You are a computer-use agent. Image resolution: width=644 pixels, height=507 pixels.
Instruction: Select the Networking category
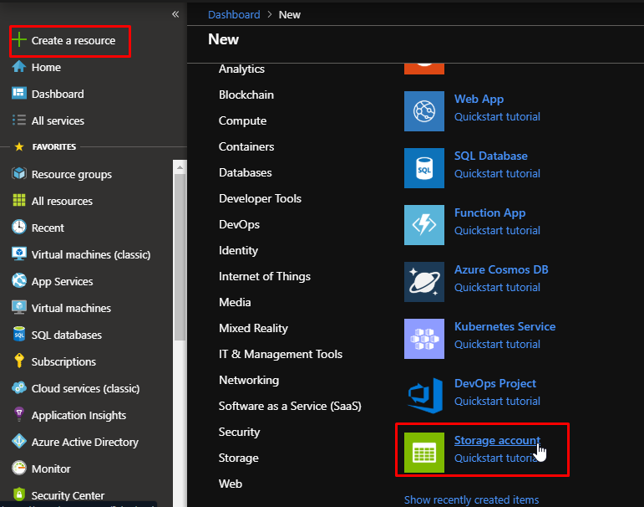coord(248,380)
